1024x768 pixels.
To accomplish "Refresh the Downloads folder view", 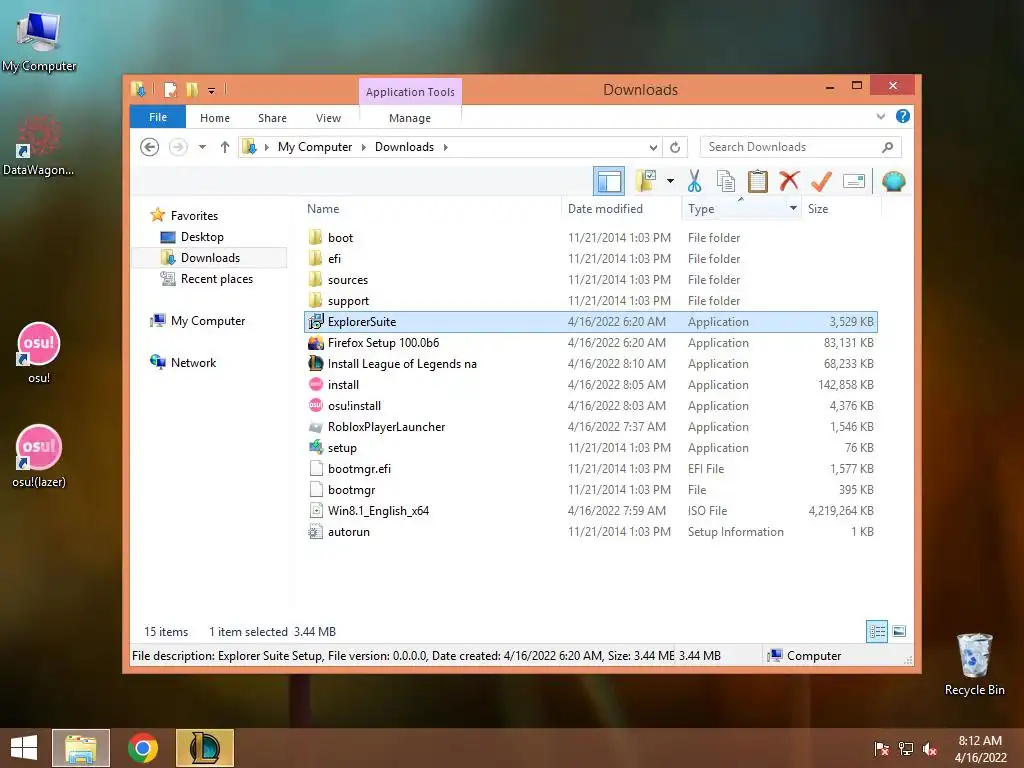I will pyautogui.click(x=675, y=148).
